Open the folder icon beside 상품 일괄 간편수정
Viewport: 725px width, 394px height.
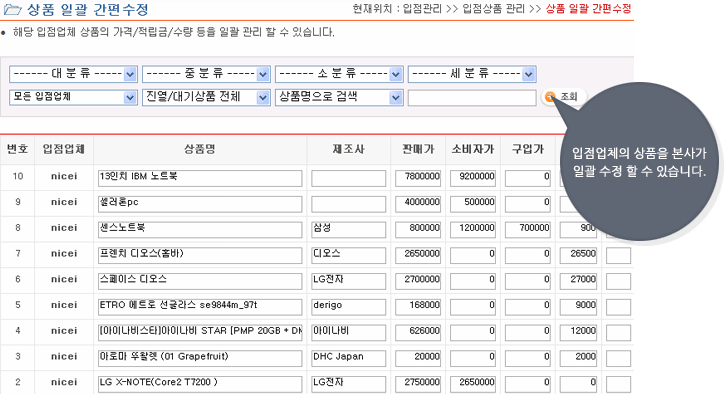click(x=12, y=9)
